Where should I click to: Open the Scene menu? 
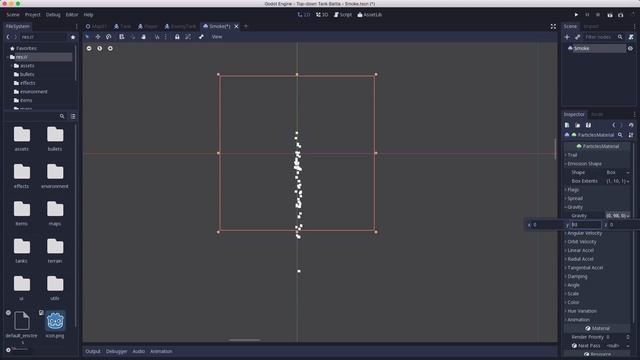coord(13,15)
